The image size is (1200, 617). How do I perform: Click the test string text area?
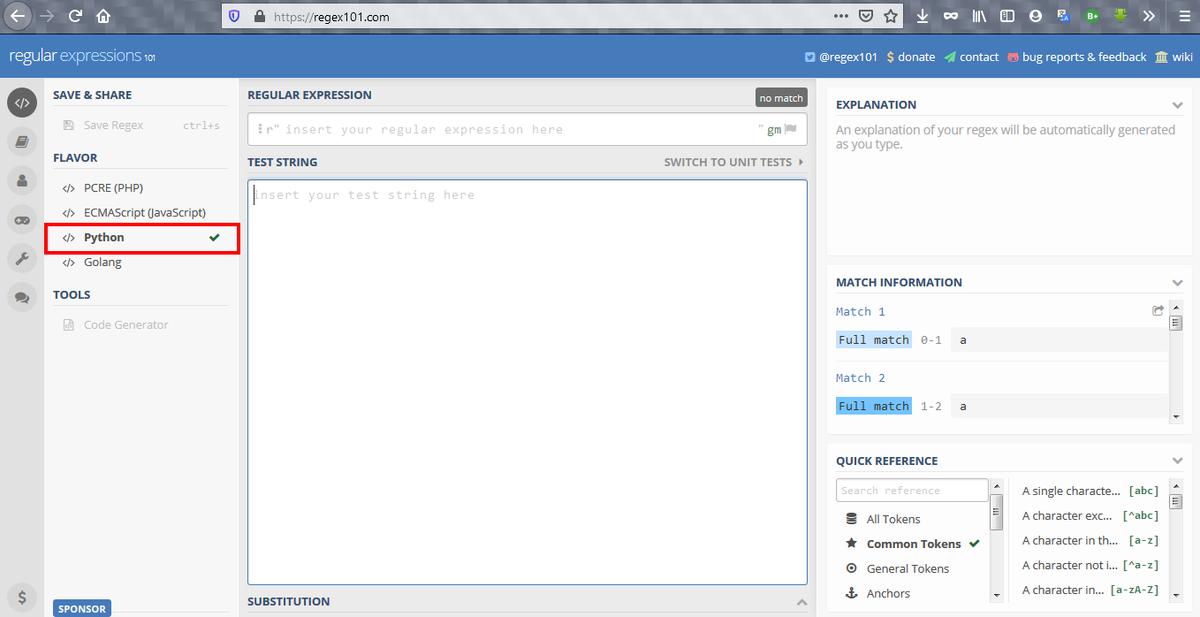tap(527, 381)
